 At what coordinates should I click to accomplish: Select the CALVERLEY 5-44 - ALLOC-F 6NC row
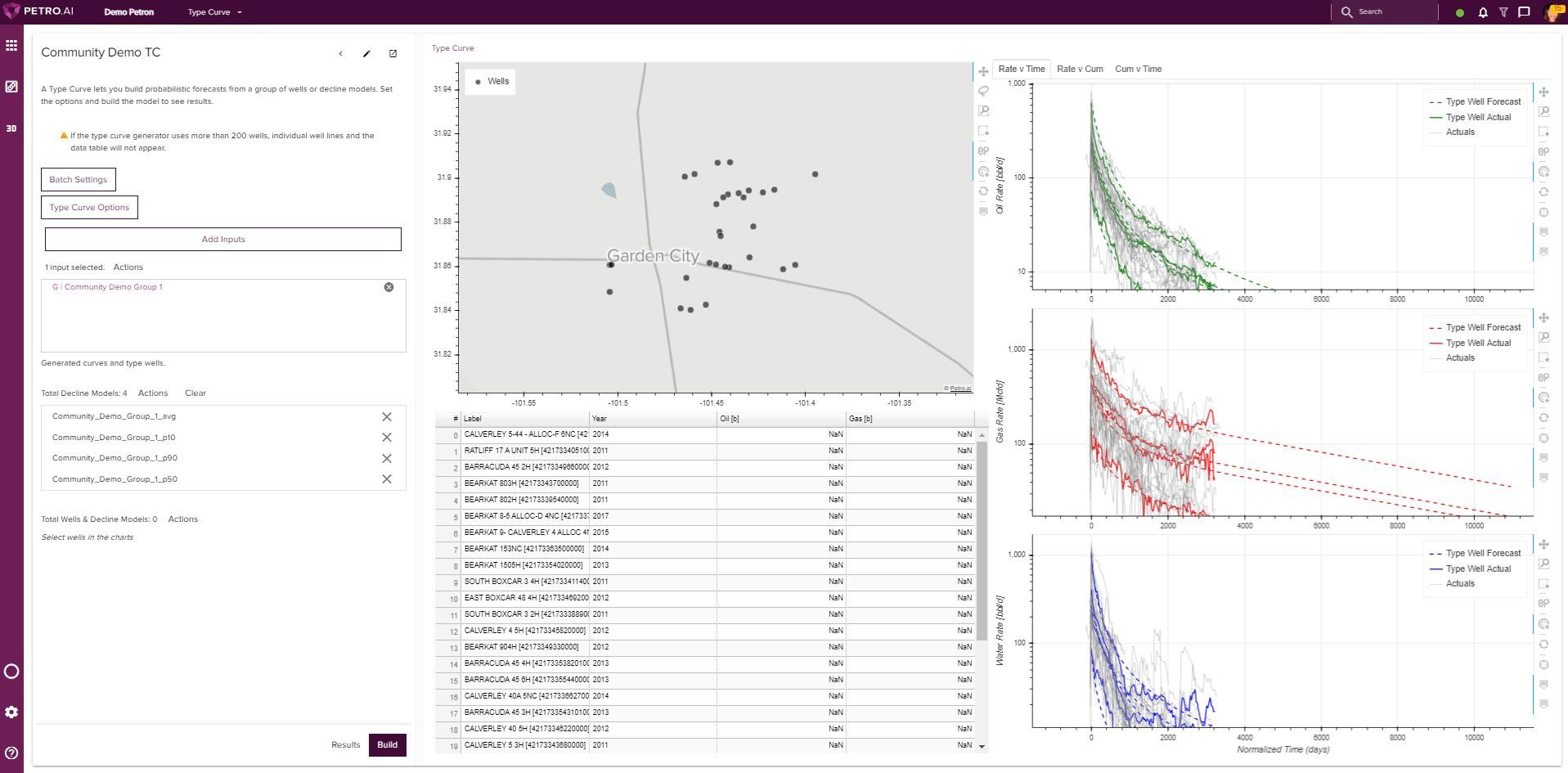[x=703, y=434]
